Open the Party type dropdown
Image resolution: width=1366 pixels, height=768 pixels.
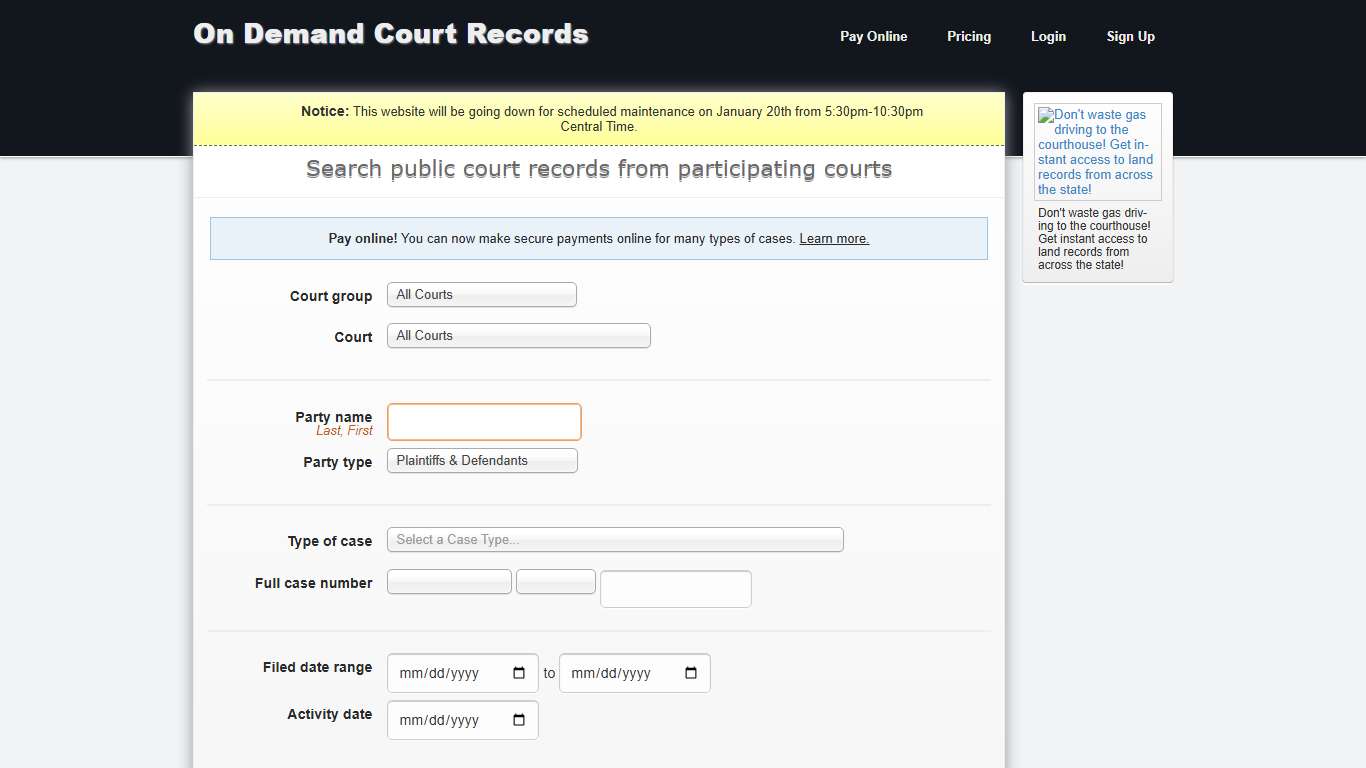(481, 460)
